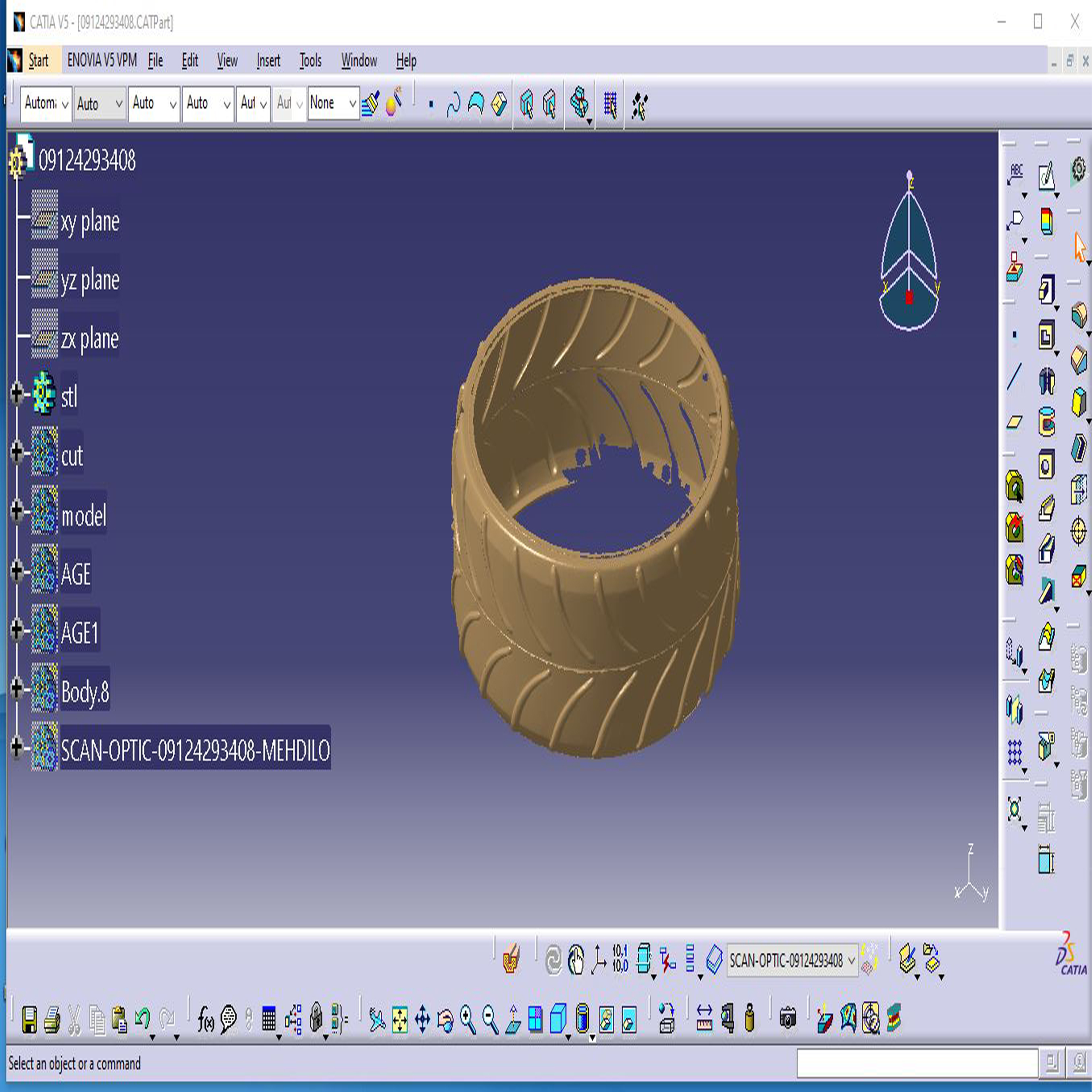
Task: Toggle the Curve selection filter
Action: click(x=453, y=105)
